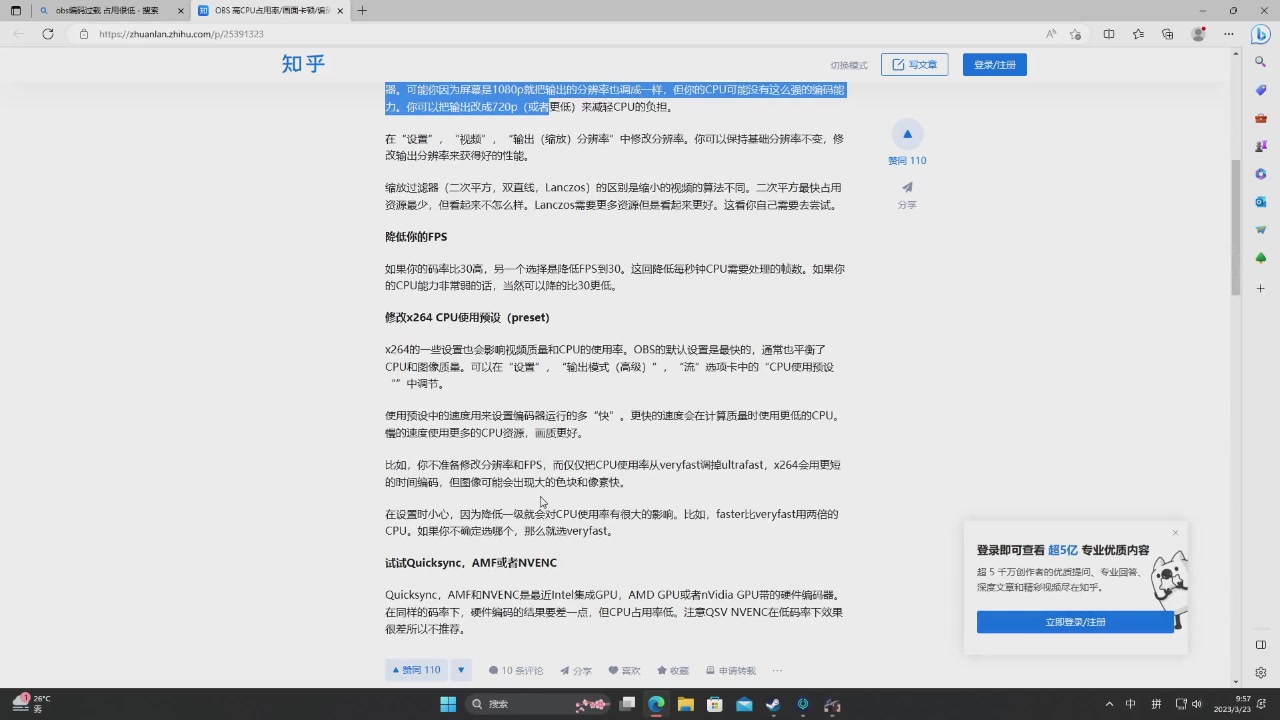The height and width of the screenshot is (720, 1280).
Task: Open the sidebar Drop paper plane icon
Action: coord(1261,230)
